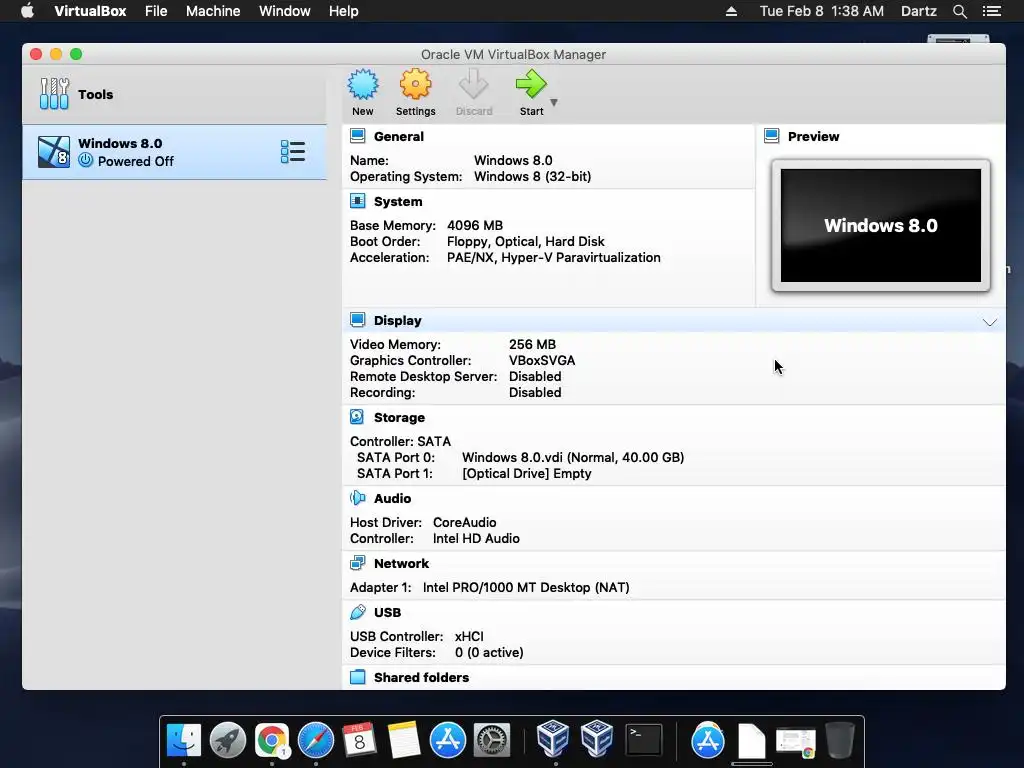Image resolution: width=1024 pixels, height=768 pixels.
Task: Click the Dartz user name in menu bar
Action: [x=918, y=11]
